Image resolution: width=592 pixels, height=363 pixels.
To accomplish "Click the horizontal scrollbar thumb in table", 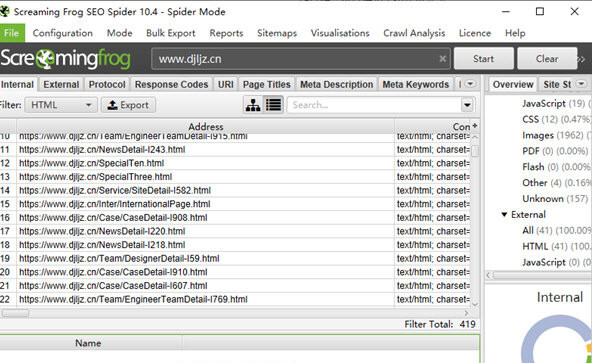I will coord(16,313).
